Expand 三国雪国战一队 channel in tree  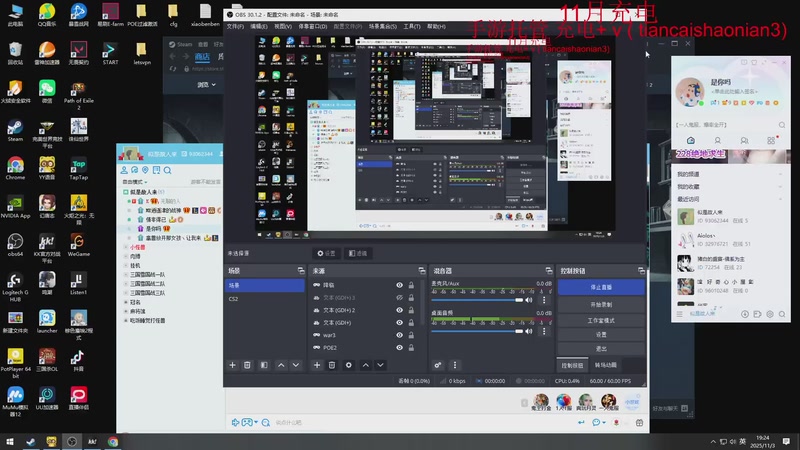(x=126, y=274)
